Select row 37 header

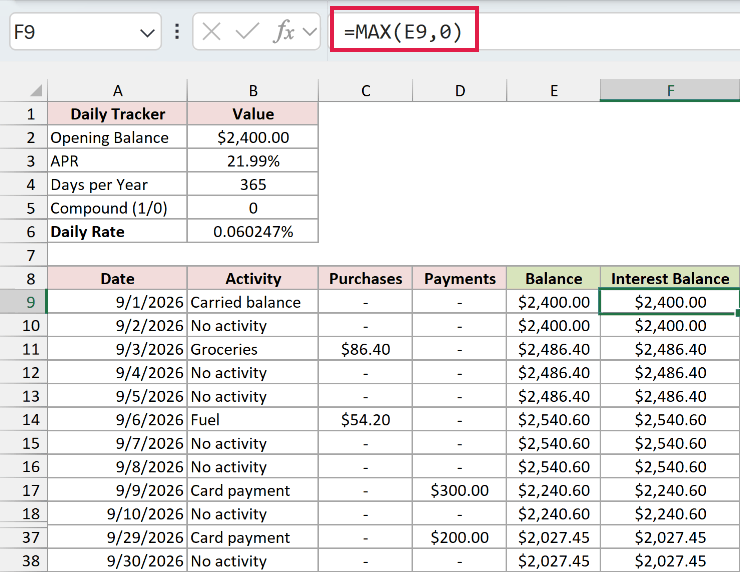(24, 537)
